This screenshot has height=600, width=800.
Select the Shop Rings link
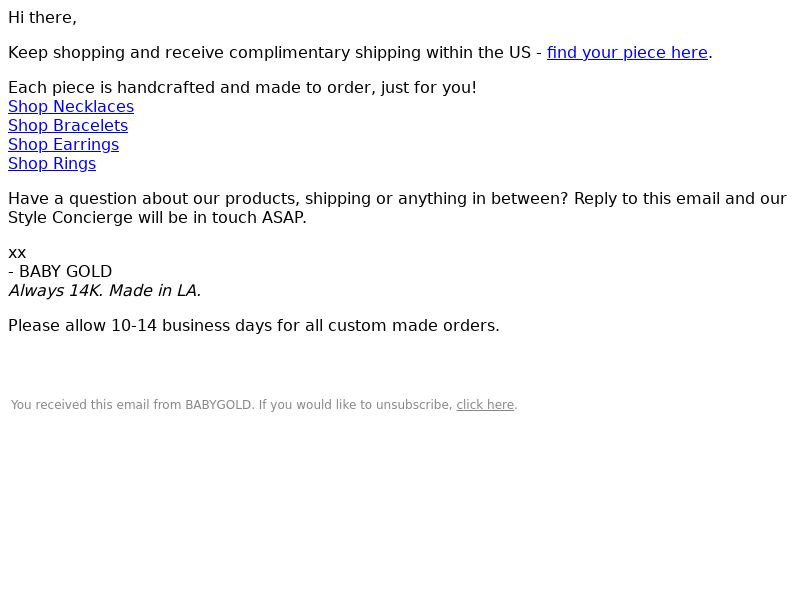click(52, 164)
